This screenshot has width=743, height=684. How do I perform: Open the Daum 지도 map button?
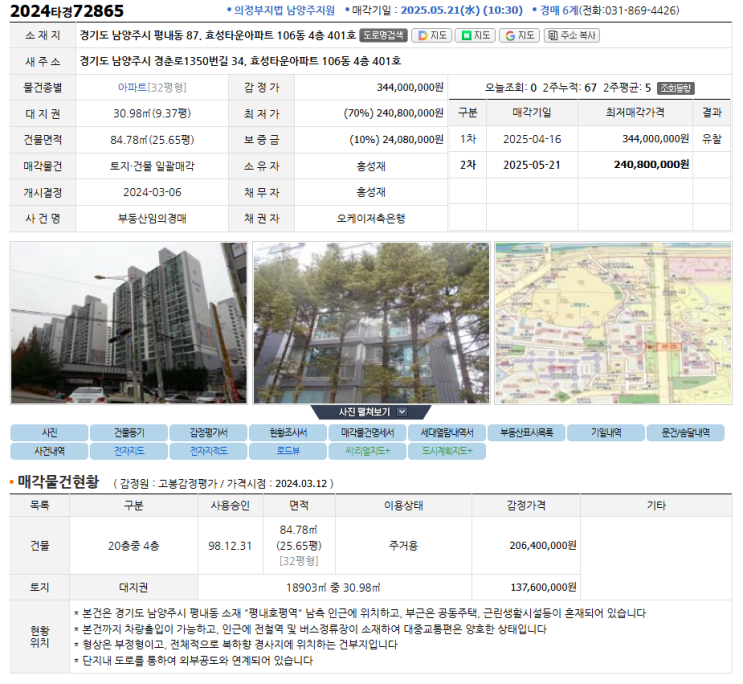click(432, 36)
